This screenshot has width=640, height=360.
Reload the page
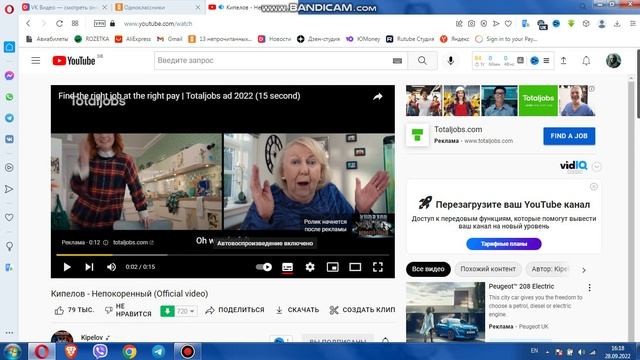pos(59,24)
